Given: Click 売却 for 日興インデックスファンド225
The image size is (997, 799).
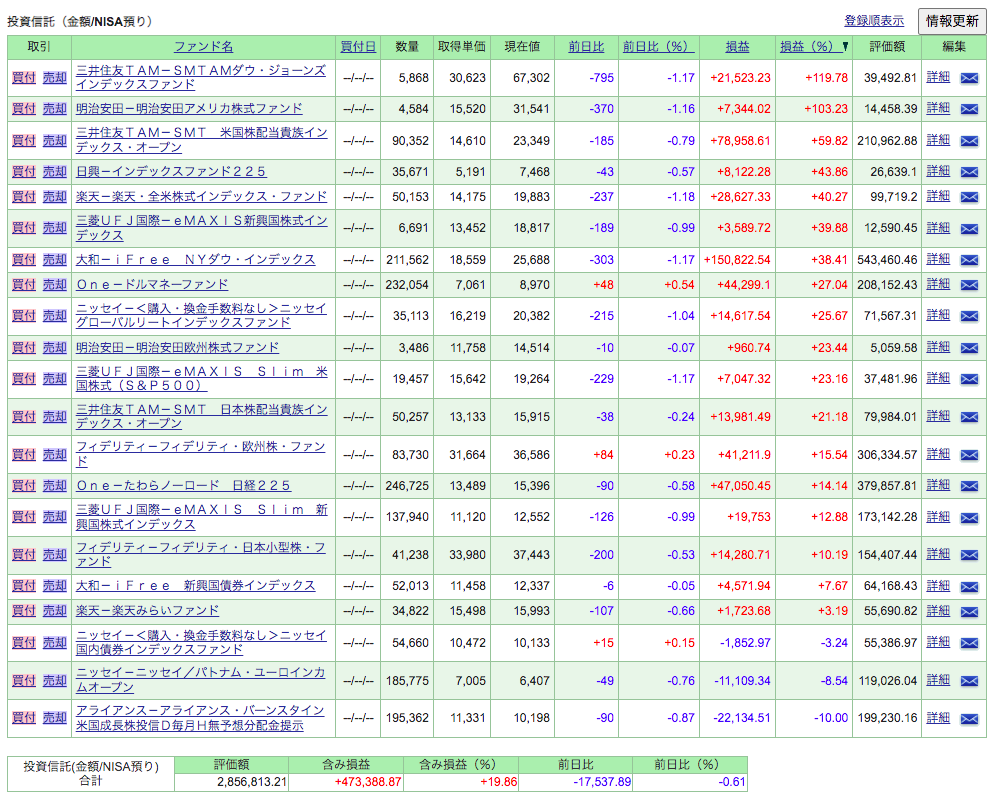Looking at the screenshot, I should click(x=55, y=172).
